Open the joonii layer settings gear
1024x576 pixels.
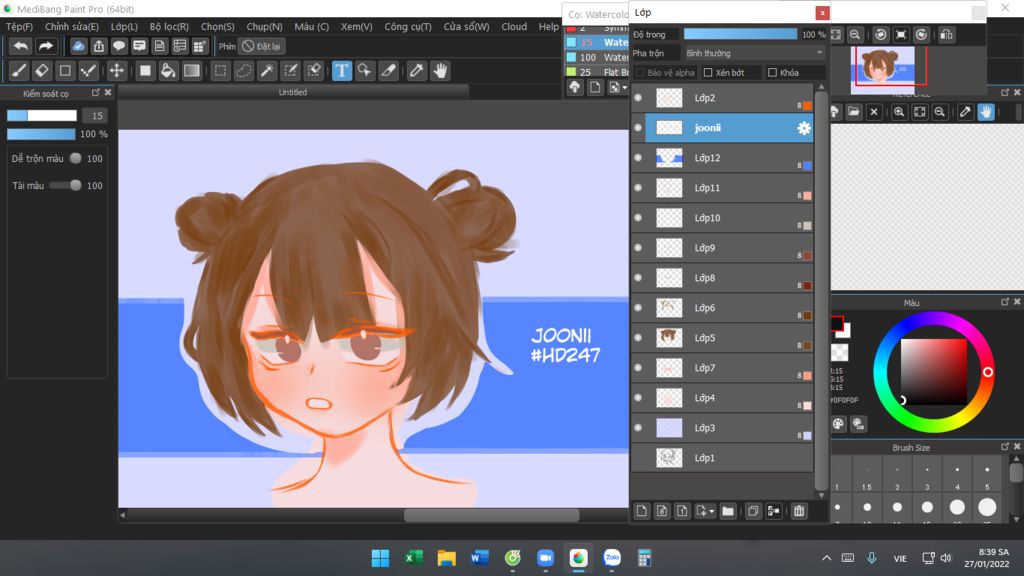click(x=804, y=128)
